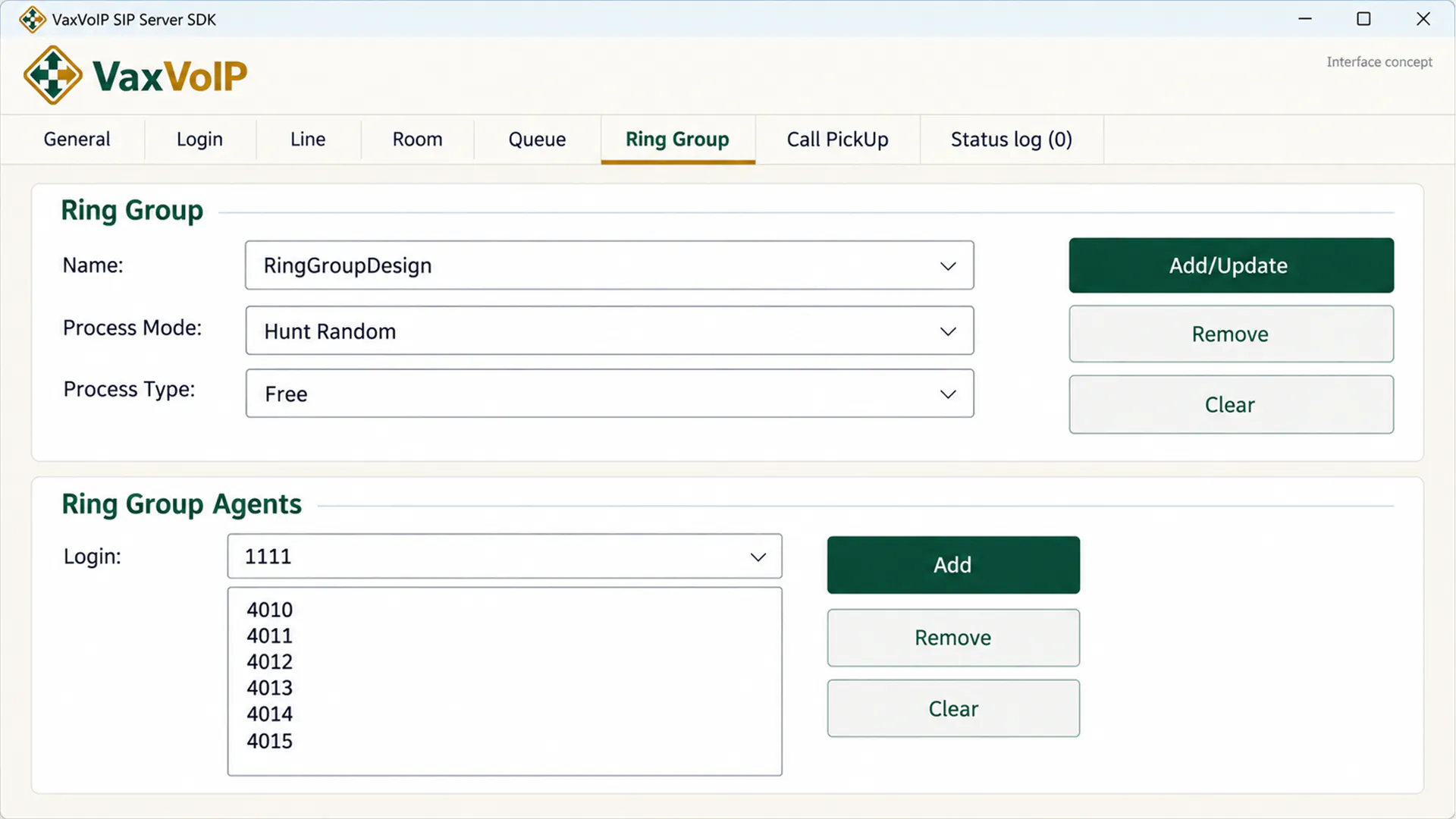
Task: Expand the Login dropdown arrow
Action: [x=758, y=557]
